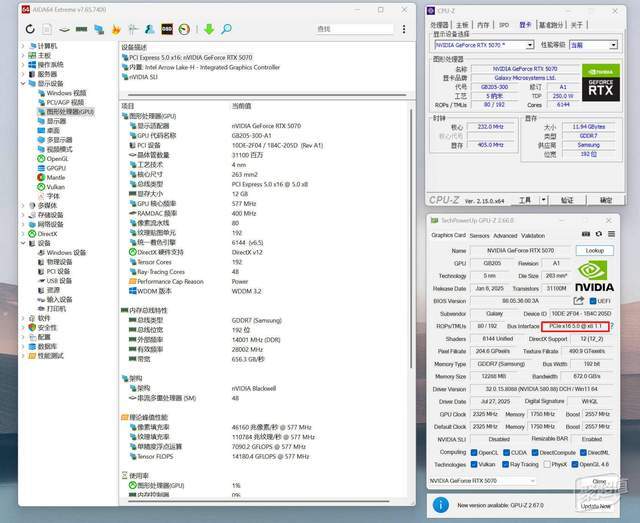Viewport: 640px width, 523px height.
Task: Toggle UEFI checkbox in GPU-Z
Action: (x=593, y=301)
